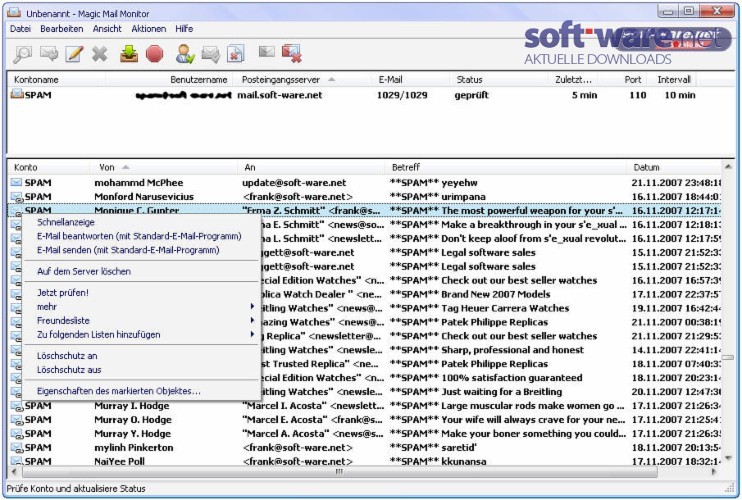Sort accounts by Benutzername column
The width and height of the screenshot is (742, 500).
[168, 79]
